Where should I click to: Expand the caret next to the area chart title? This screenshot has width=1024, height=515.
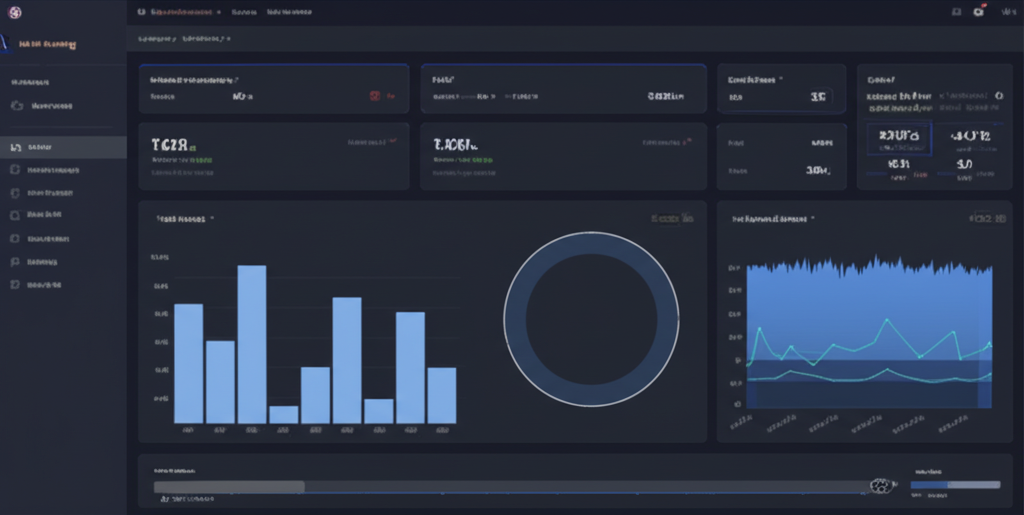tap(812, 219)
